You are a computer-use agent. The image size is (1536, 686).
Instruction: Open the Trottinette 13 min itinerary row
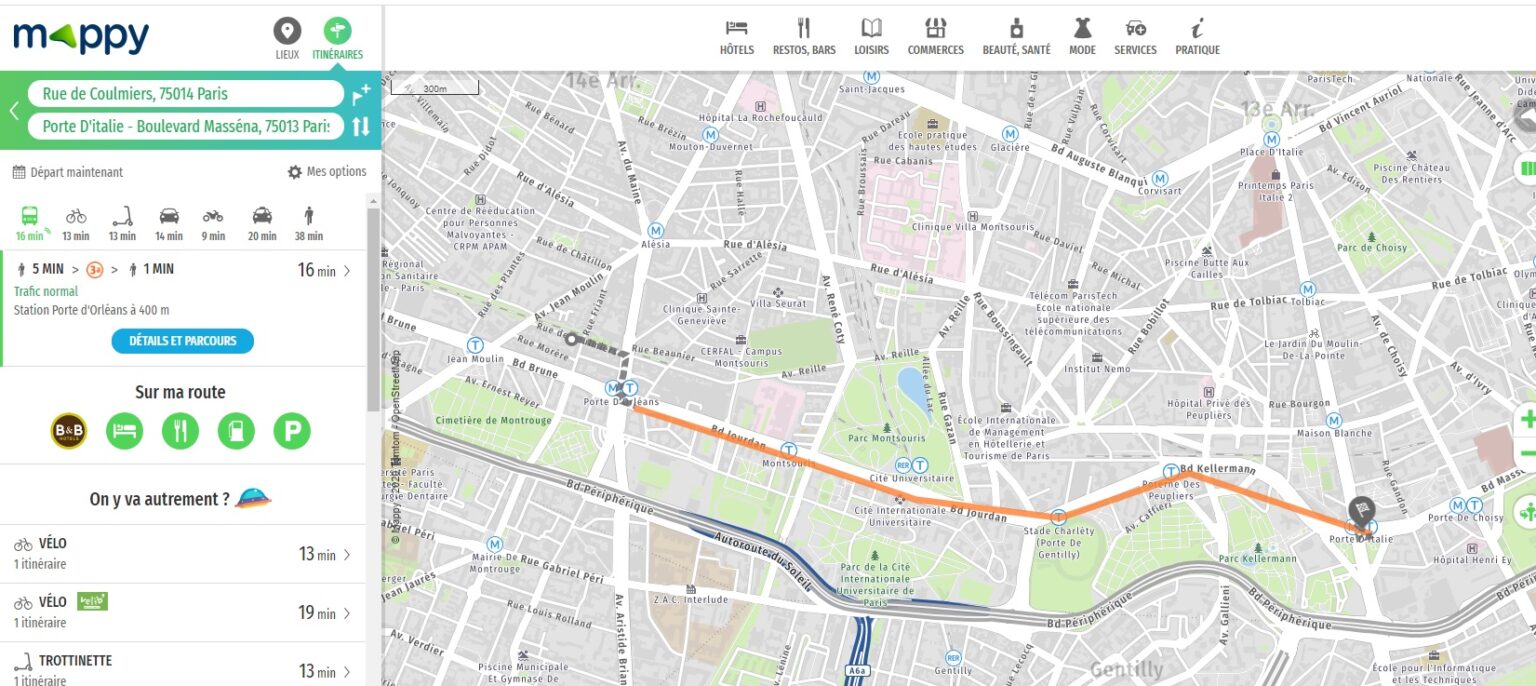click(x=183, y=666)
